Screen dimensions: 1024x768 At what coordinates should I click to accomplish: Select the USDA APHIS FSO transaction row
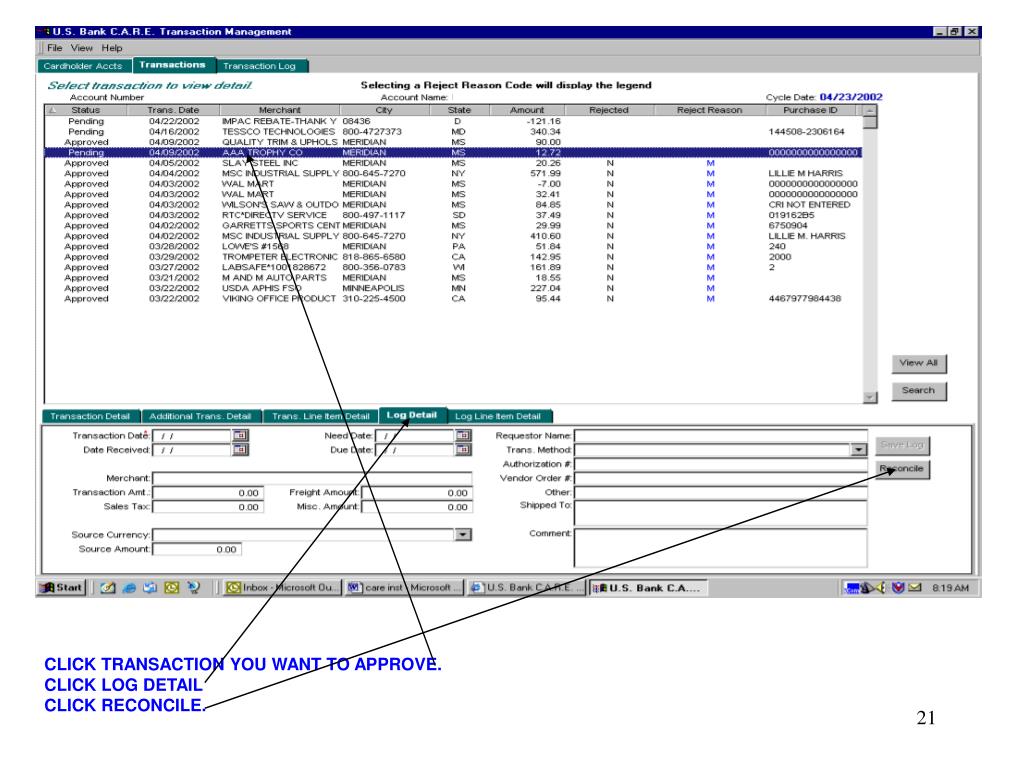pos(453,289)
